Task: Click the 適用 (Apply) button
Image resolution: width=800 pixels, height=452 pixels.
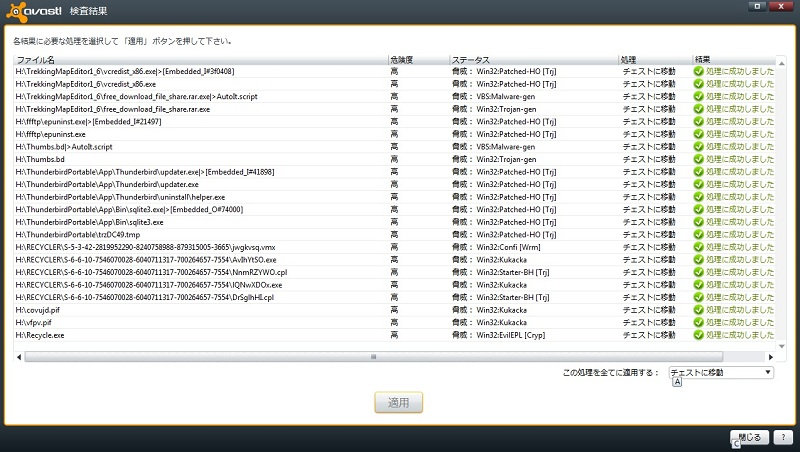Action: [398, 403]
